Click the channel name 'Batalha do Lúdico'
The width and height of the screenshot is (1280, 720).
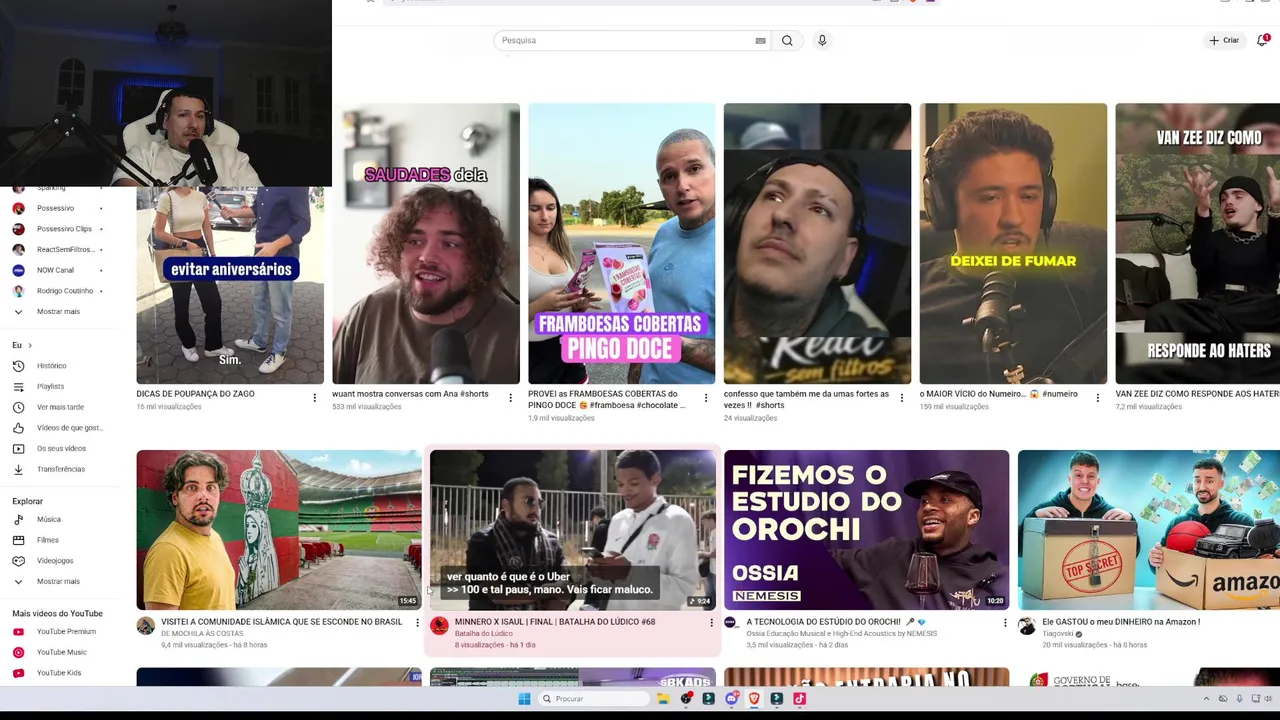(x=484, y=634)
